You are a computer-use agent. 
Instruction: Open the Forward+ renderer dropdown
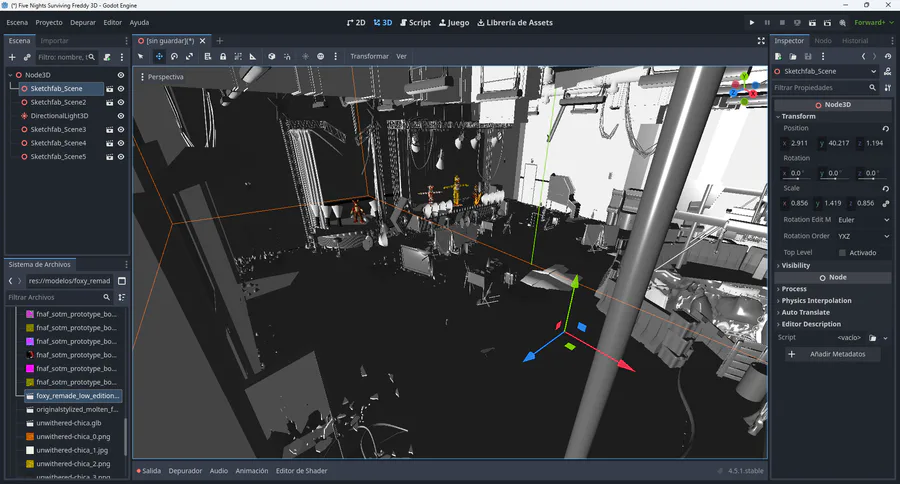click(x=874, y=22)
